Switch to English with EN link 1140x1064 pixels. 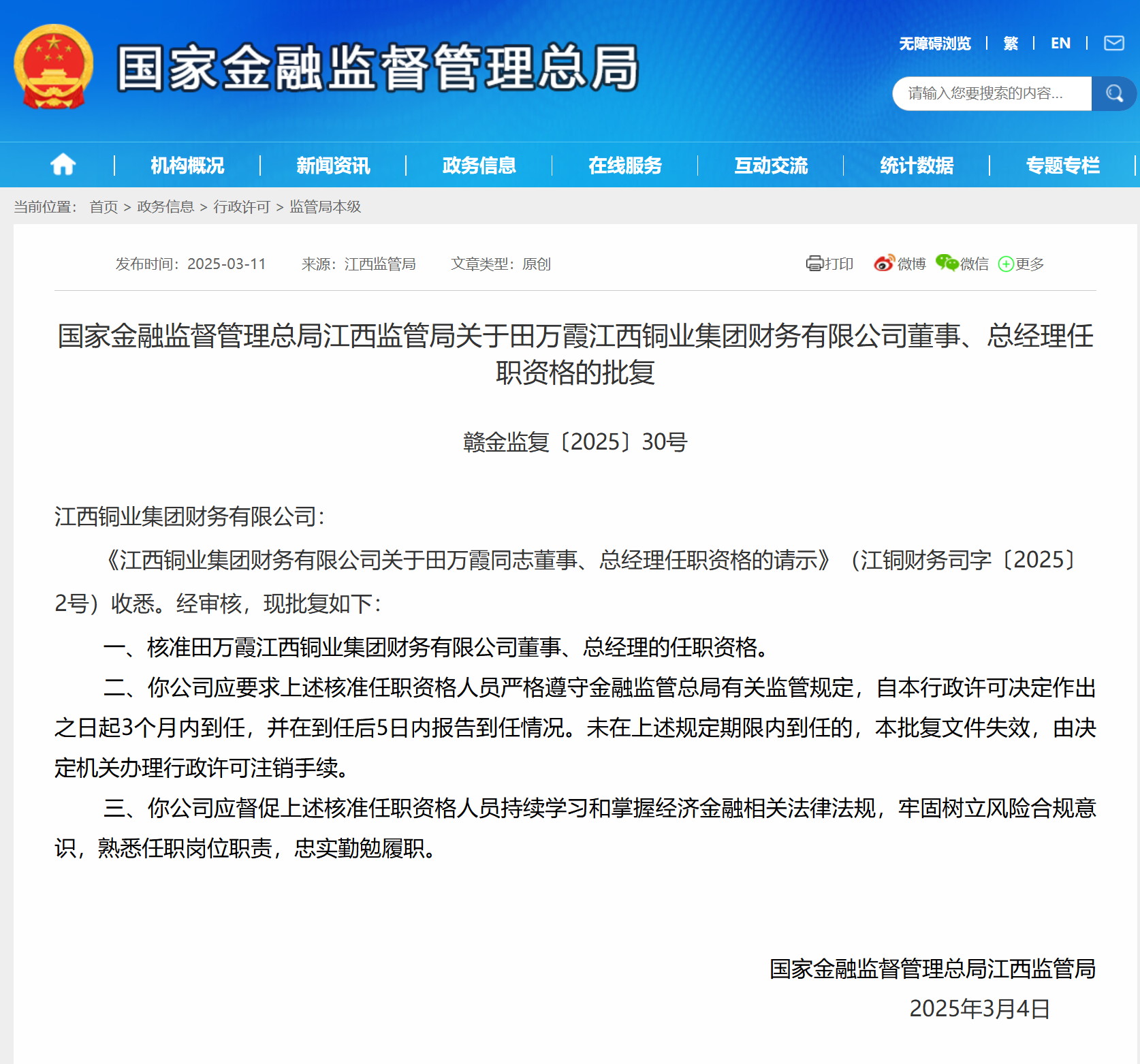click(1060, 44)
